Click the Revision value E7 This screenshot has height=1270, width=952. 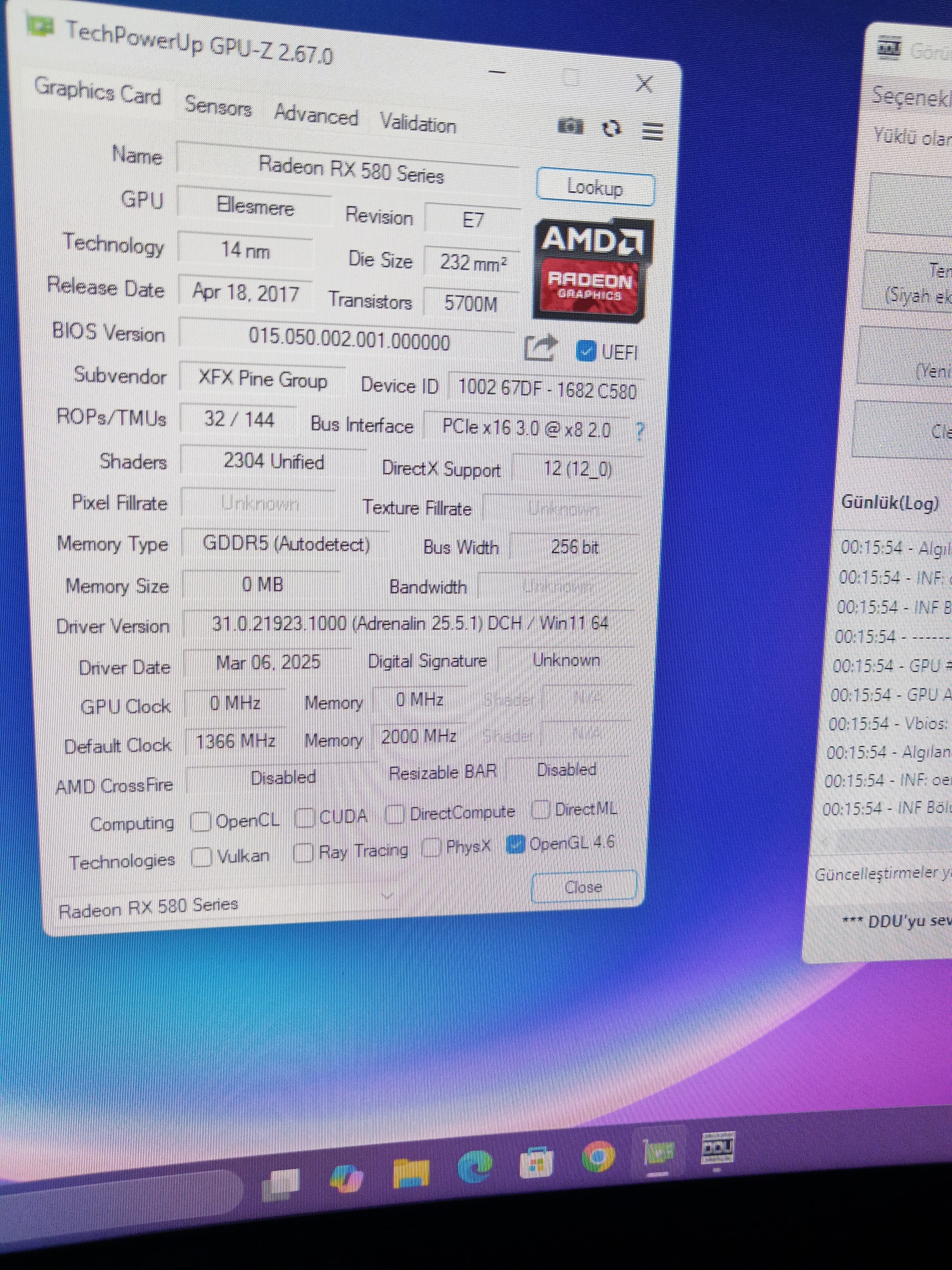coord(473,219)
